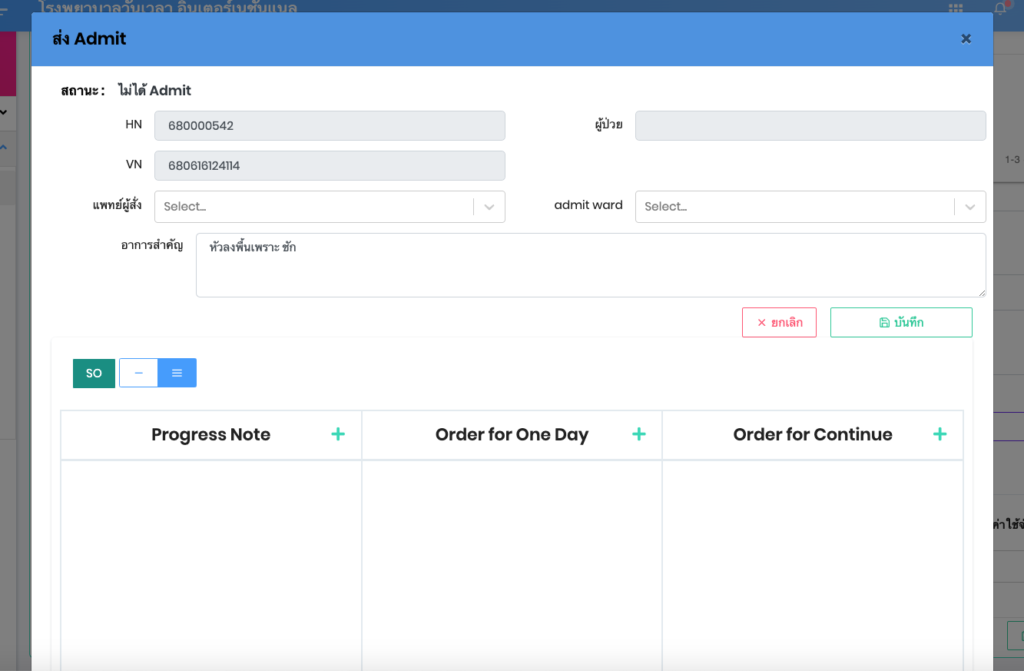This screenshot has width=1024, height=671.
Task: Expand the แพทย์ผู้สั่ง dropdown arrow
Action: pyautogui.click(x=489, y=207)
